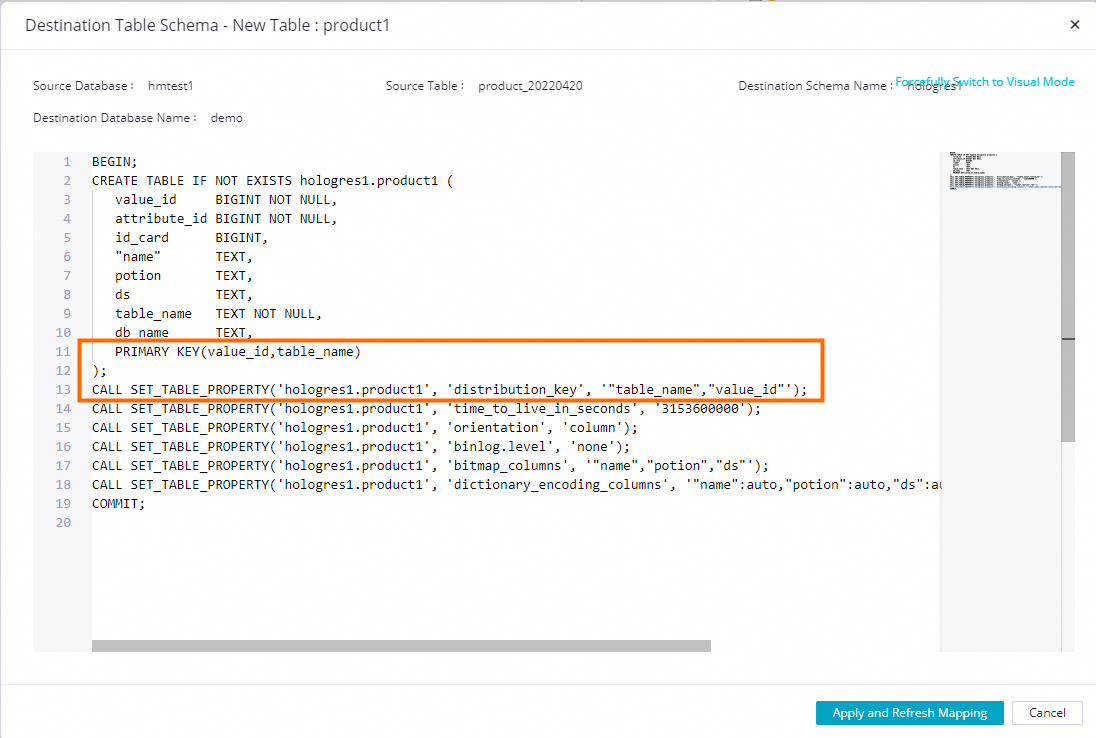Click the COMMIT; statement

[119, 503]
